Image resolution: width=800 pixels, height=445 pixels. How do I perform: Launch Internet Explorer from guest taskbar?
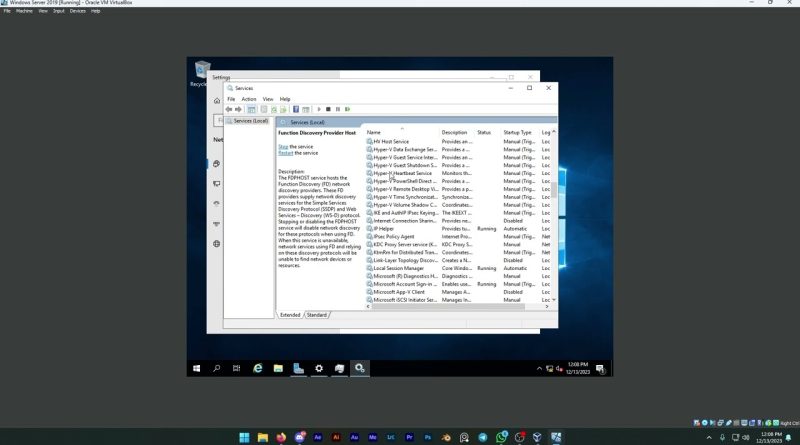pyautogui.click(x=258, y=368)
